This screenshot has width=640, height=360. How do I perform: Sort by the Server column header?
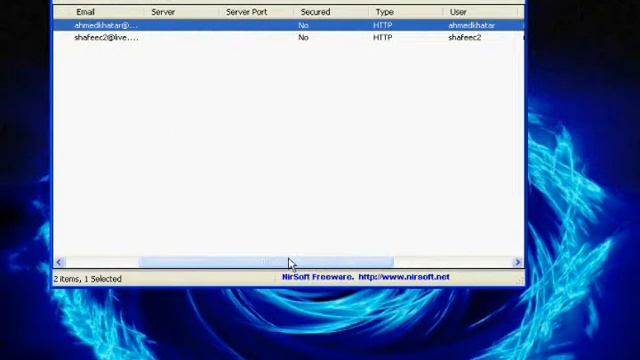pyautogui.click(x=182, y=12)
